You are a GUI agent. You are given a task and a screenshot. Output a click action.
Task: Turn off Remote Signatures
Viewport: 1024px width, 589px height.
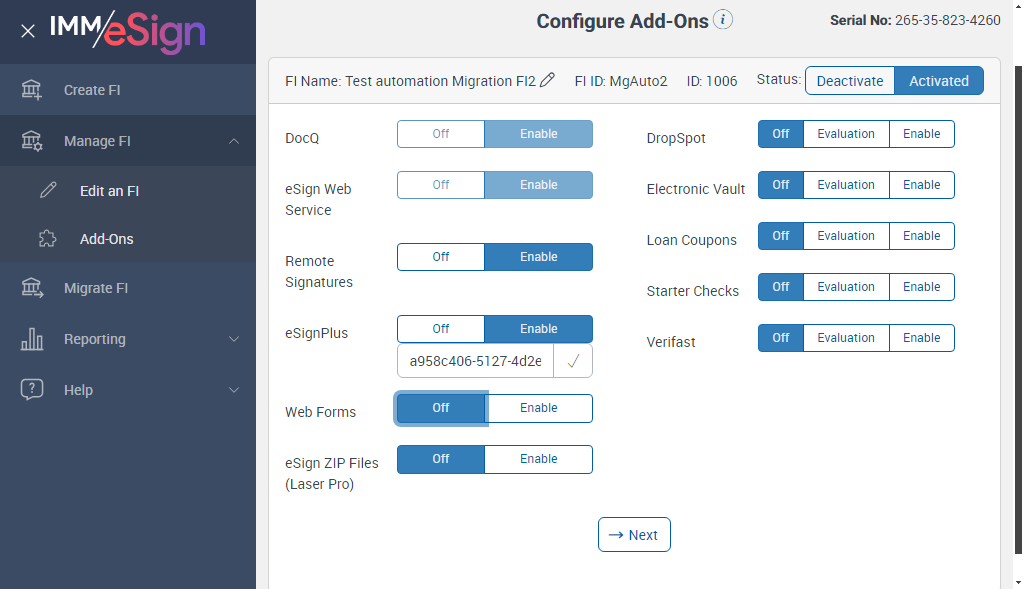(x=441, y=257)
